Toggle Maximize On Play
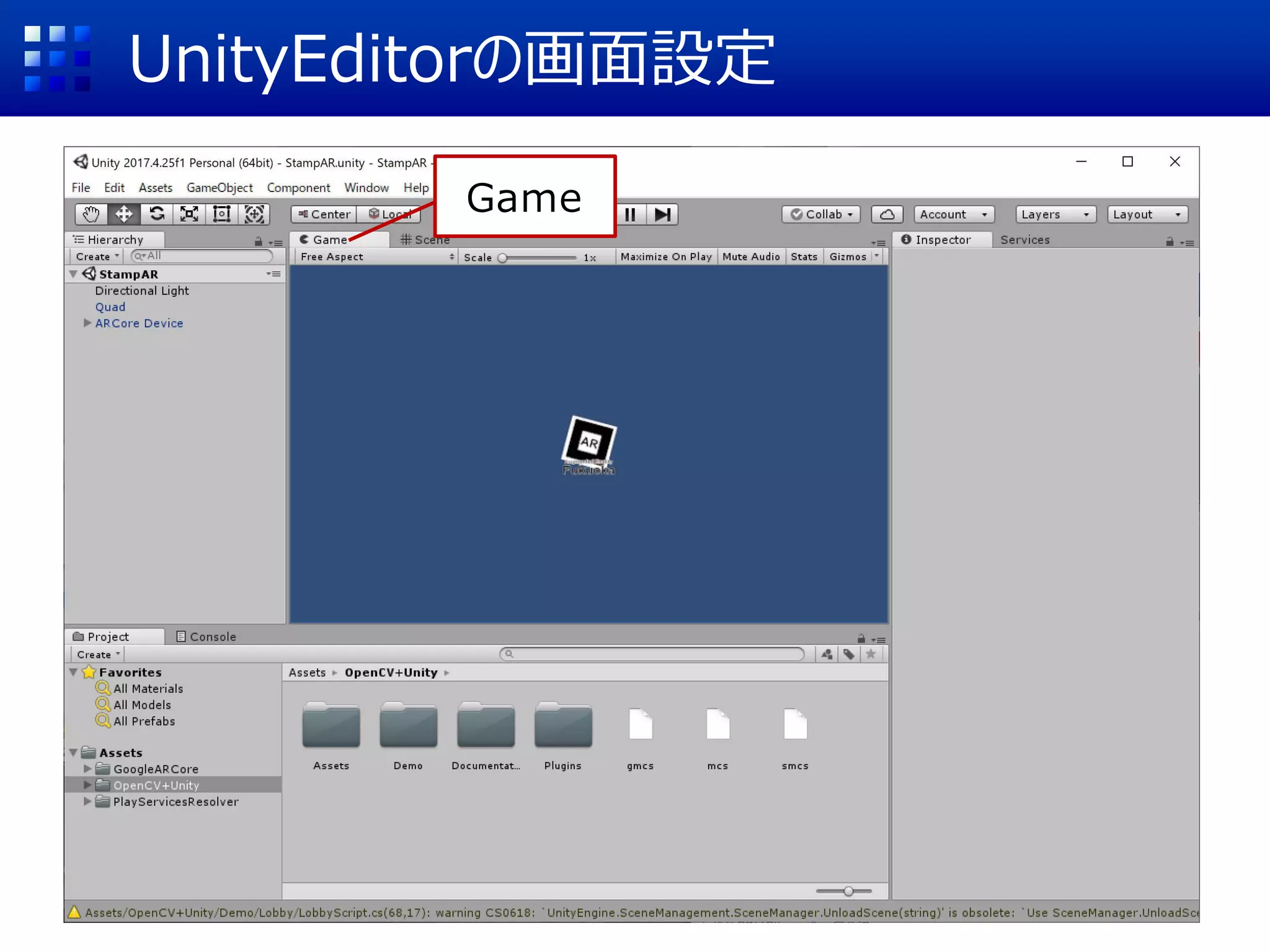Screen dimensions: 1270x952 click(x=666, y=257)
